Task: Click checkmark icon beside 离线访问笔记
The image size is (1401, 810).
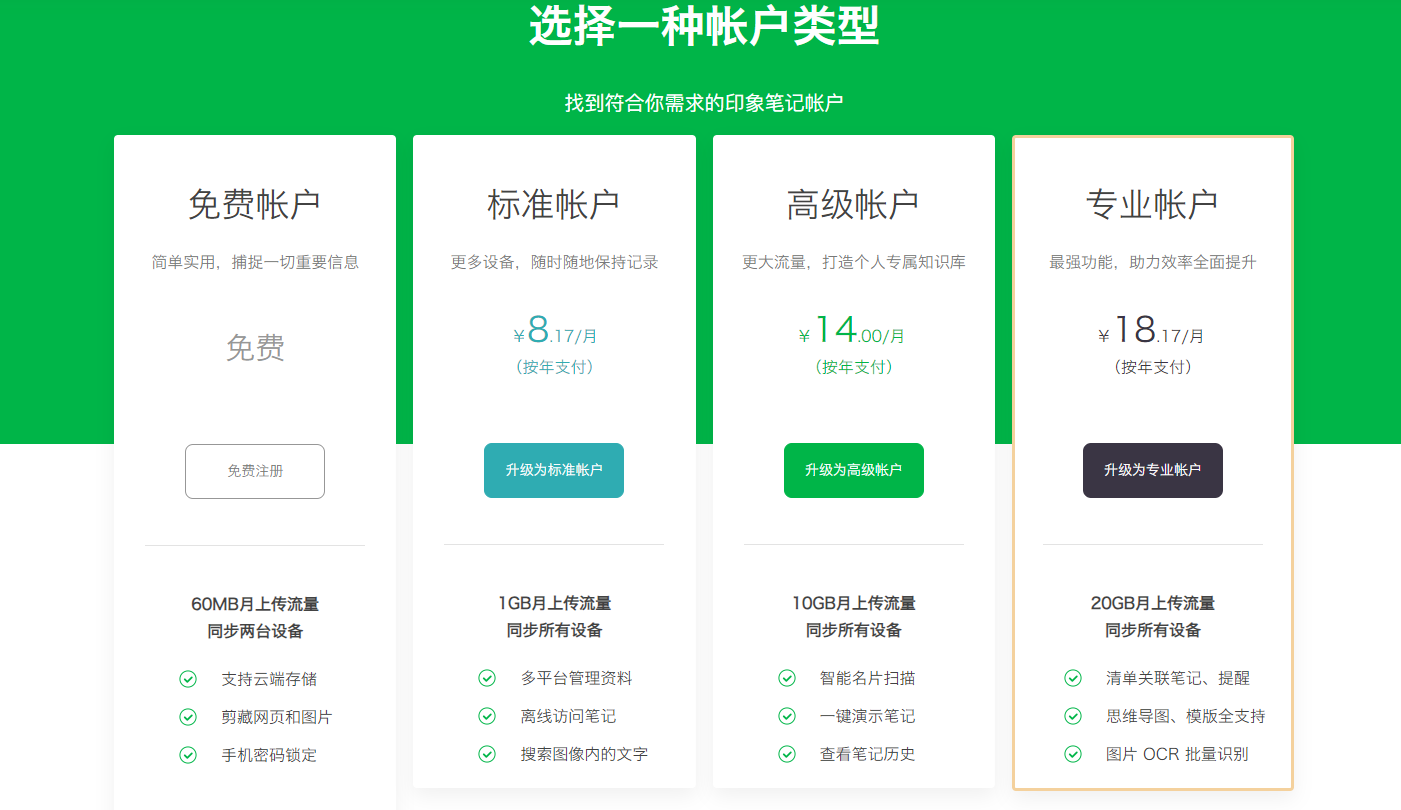Action: (x=487, y=716)
